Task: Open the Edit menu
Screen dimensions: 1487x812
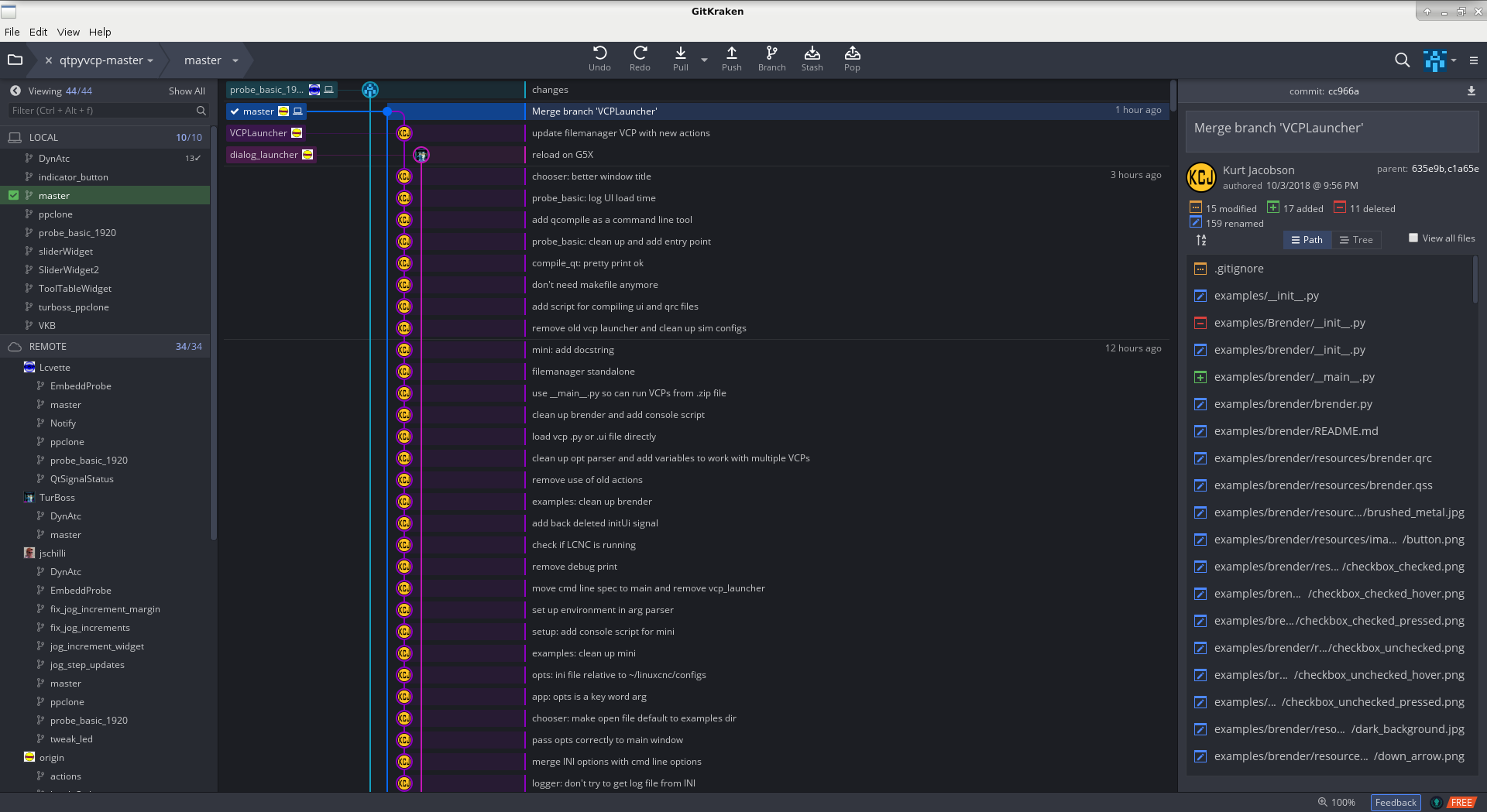Action: 38,32
